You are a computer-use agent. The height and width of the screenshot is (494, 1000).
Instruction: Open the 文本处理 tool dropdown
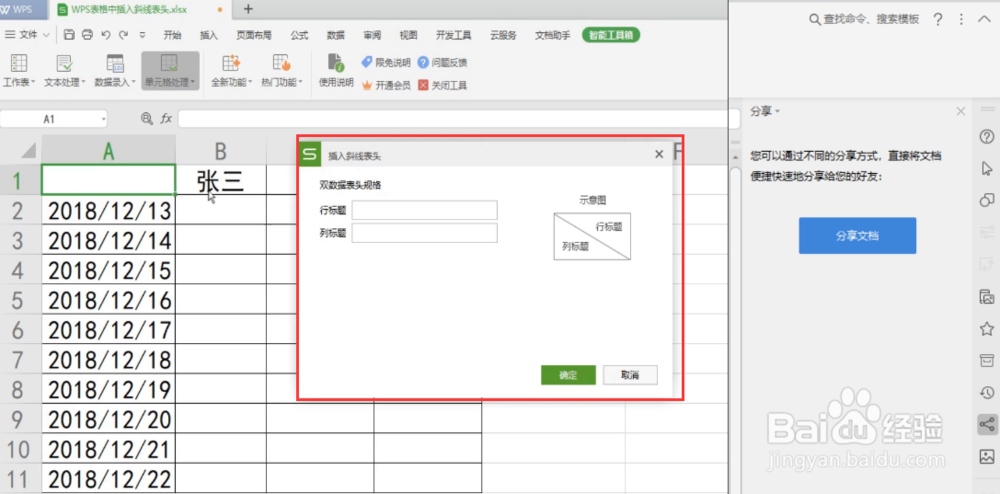(x=64, y=71)
